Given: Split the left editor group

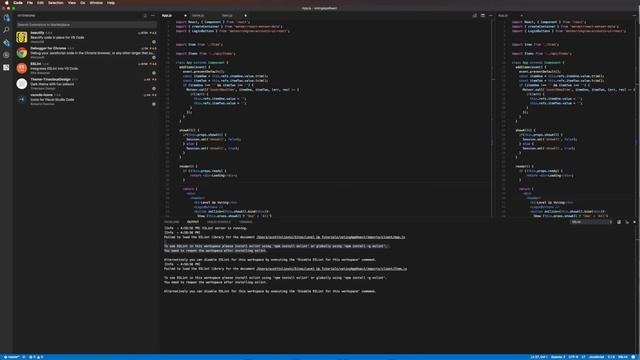Looking at the screenshot, I should click(483, 16).
